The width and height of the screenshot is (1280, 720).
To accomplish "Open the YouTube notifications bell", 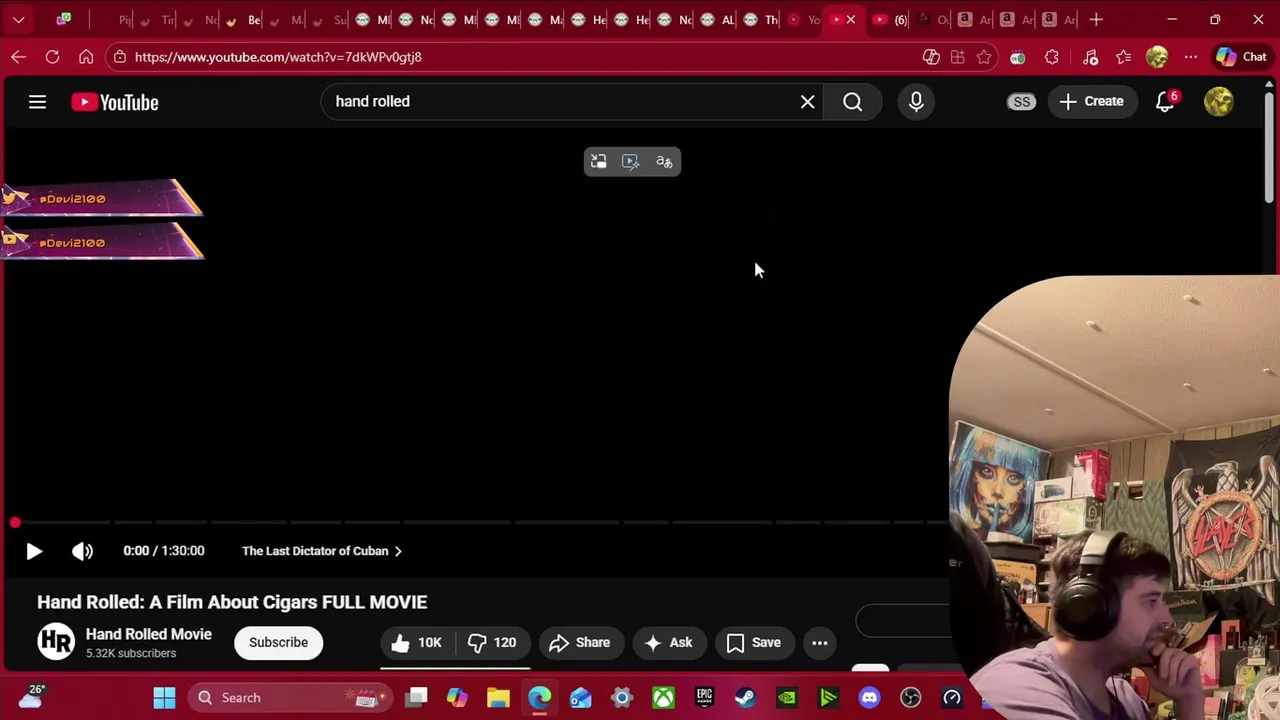I will click(x=1165, y=102).
